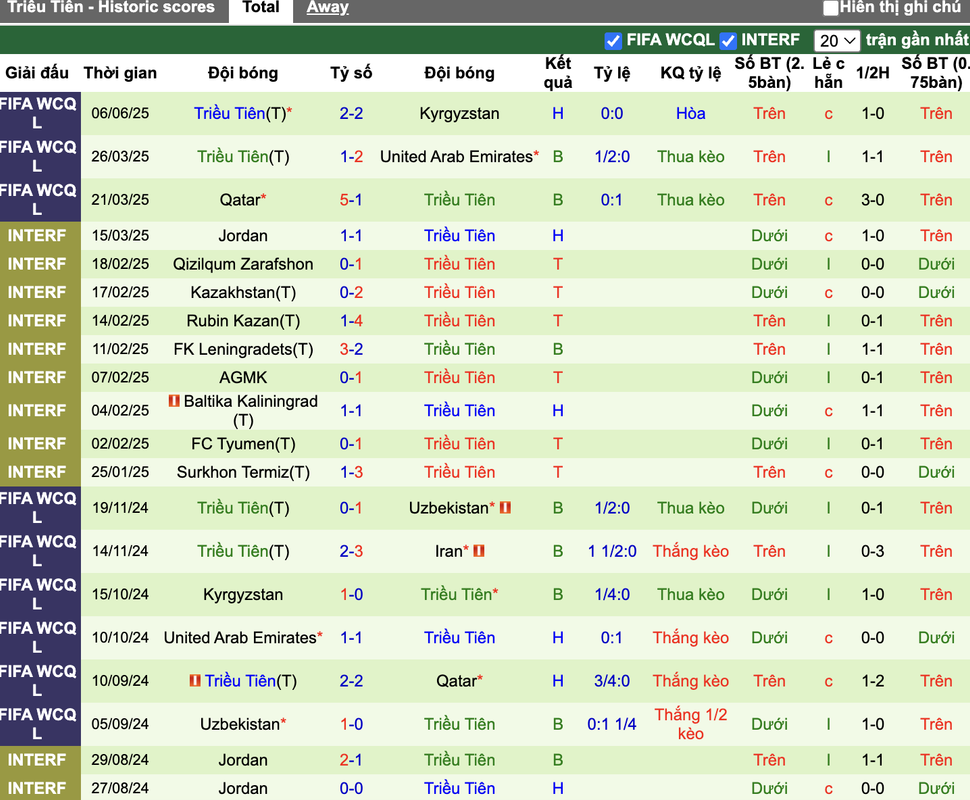The height and width of the screenshot is (800, 970).
Task: Click the Thời gian column header
Action: (x=120, y=73)
